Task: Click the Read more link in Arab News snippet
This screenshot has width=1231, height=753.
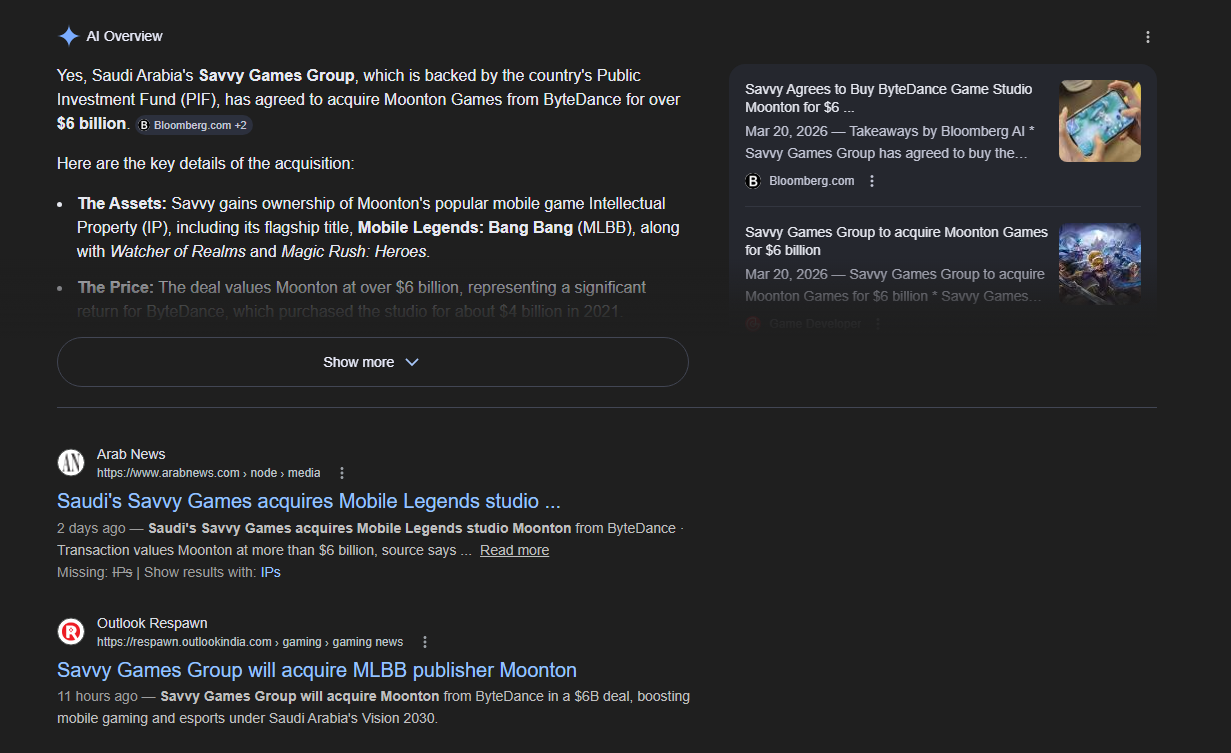Action: tap(514, 550)
